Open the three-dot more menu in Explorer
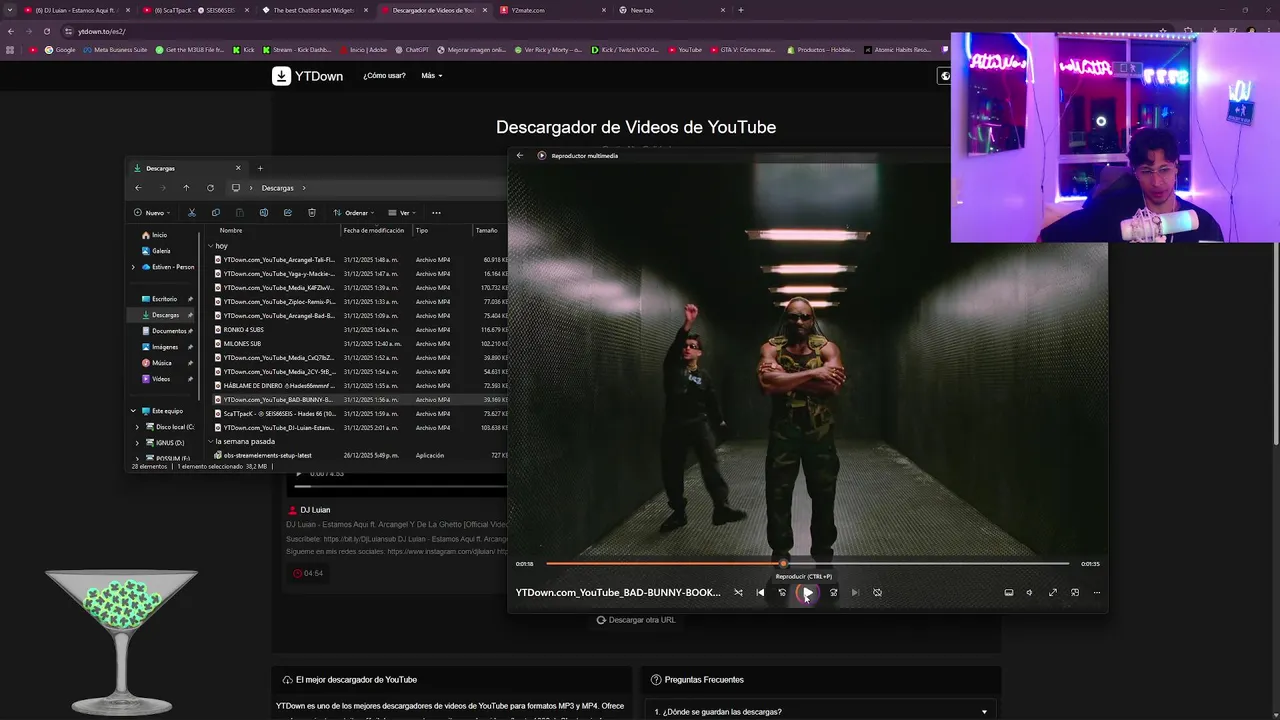The height and width of the screenshot is (720, 1280). [436, 212]
